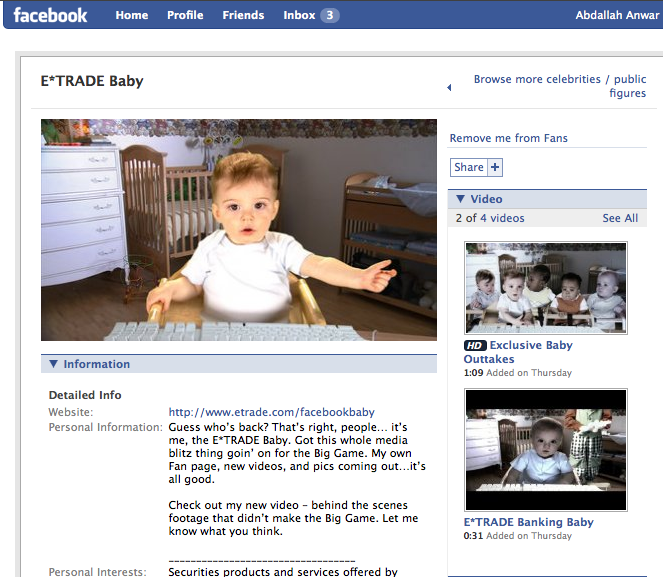663x577 pixels.
Task: Click the HD badge icon
Action: pyautogui.click(x=475, y=345)
